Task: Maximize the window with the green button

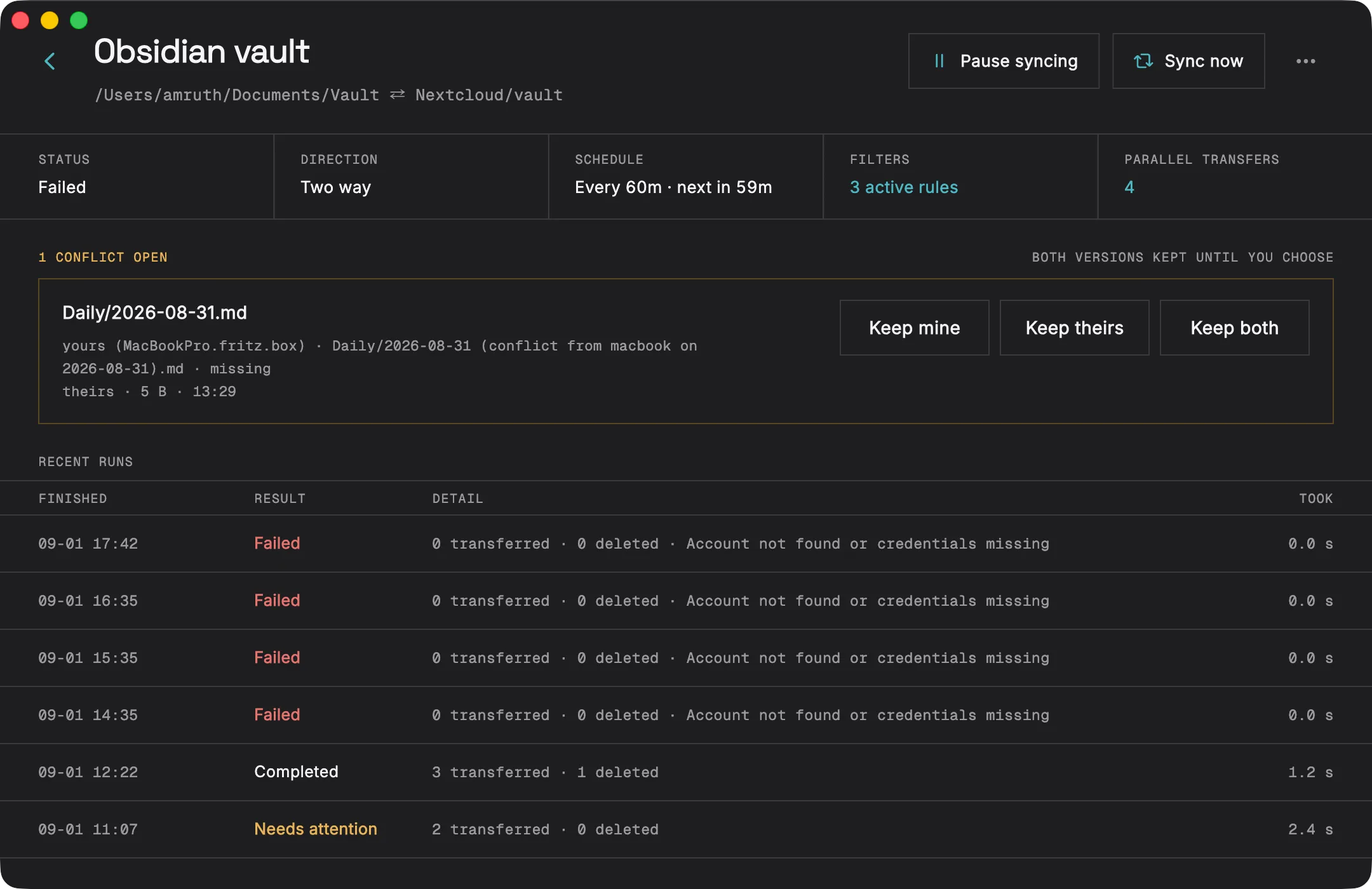Action: (79, 20)
